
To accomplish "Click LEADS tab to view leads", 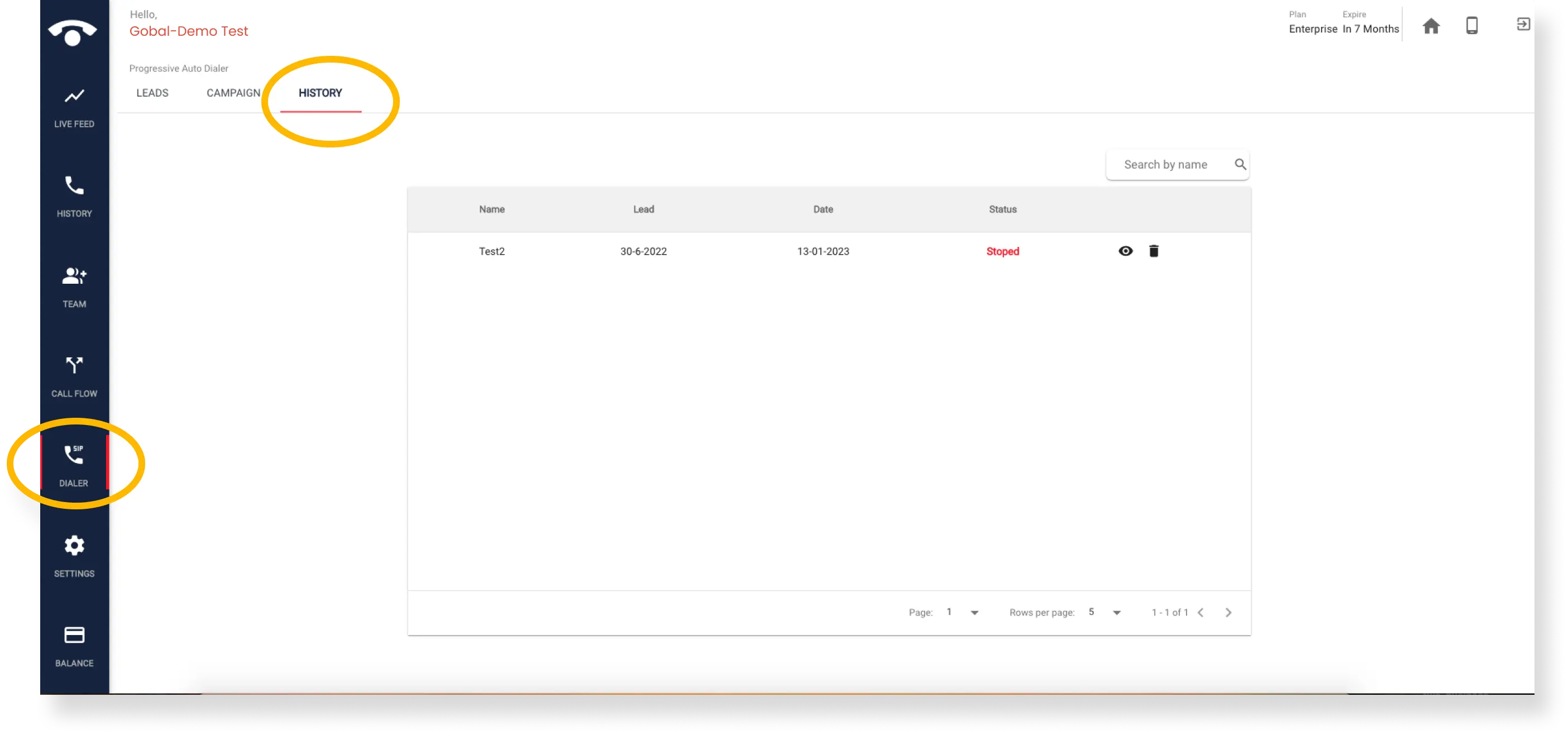I will tap(152, 92).
